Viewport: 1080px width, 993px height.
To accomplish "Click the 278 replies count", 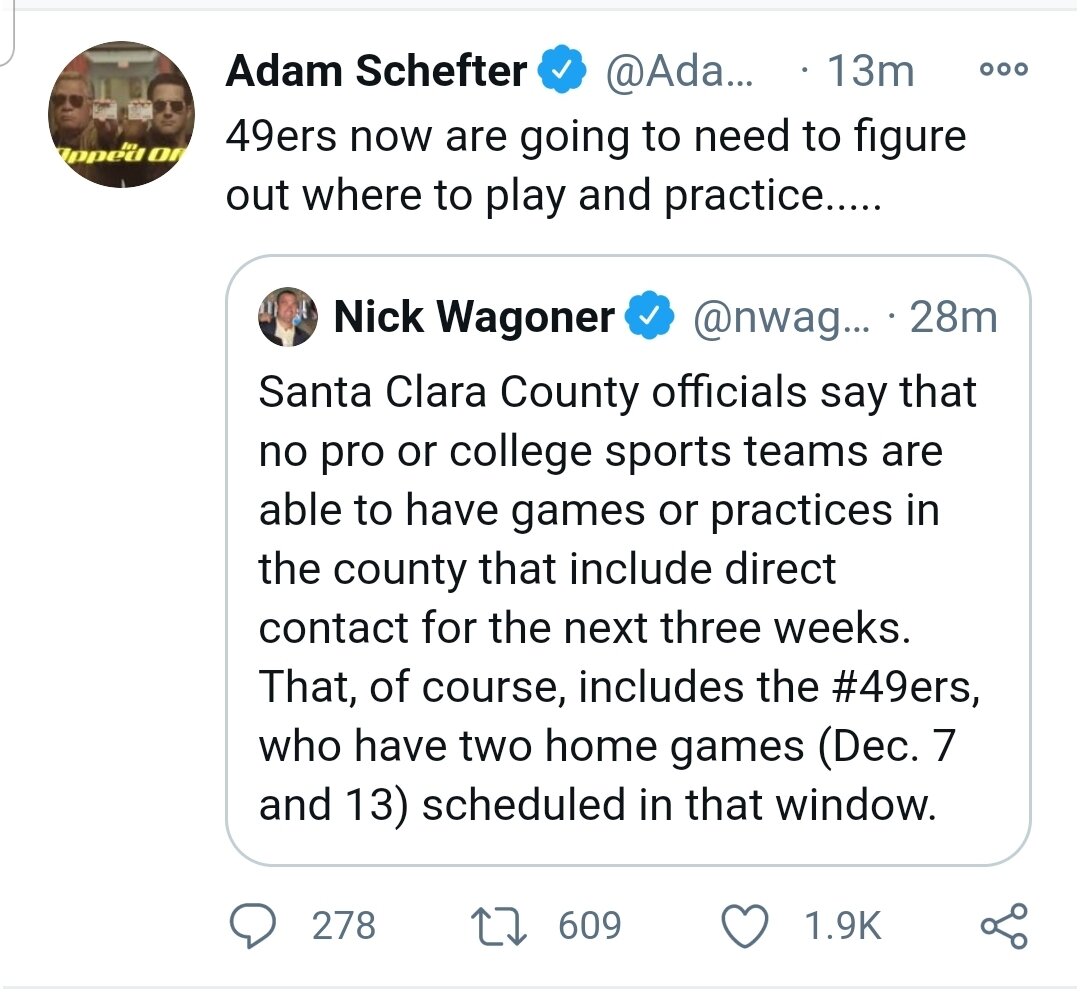I will (x=344, y=925).
